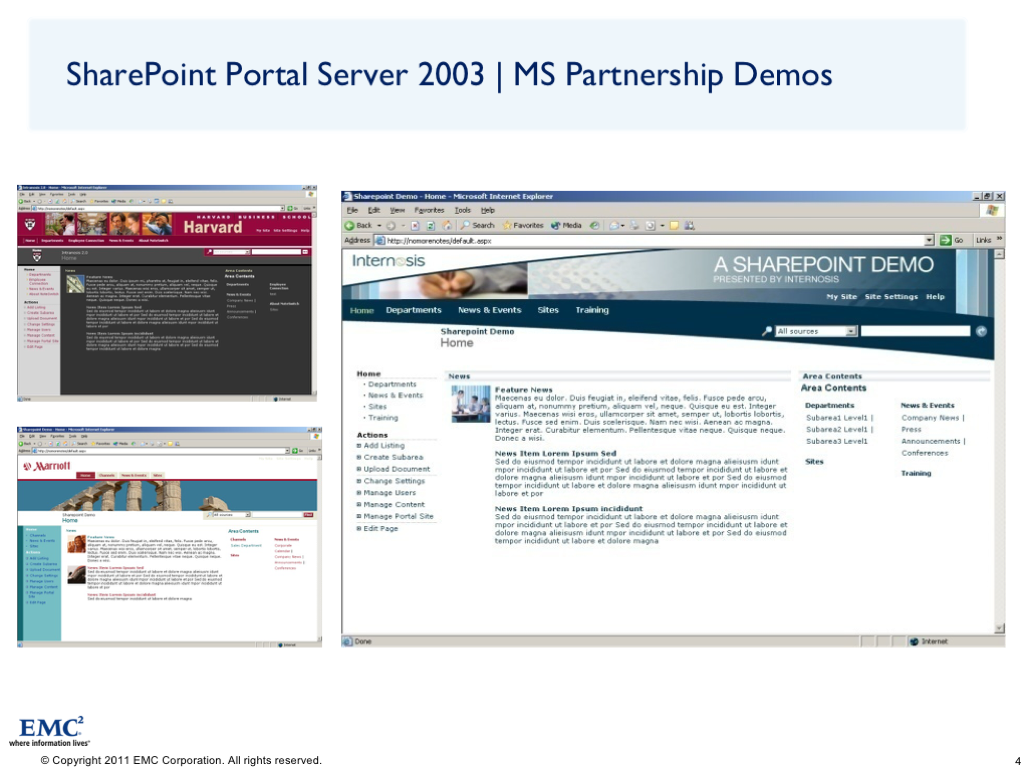Switch to the Sites navigation tab
1024x768 pixels.
point(548,310)
